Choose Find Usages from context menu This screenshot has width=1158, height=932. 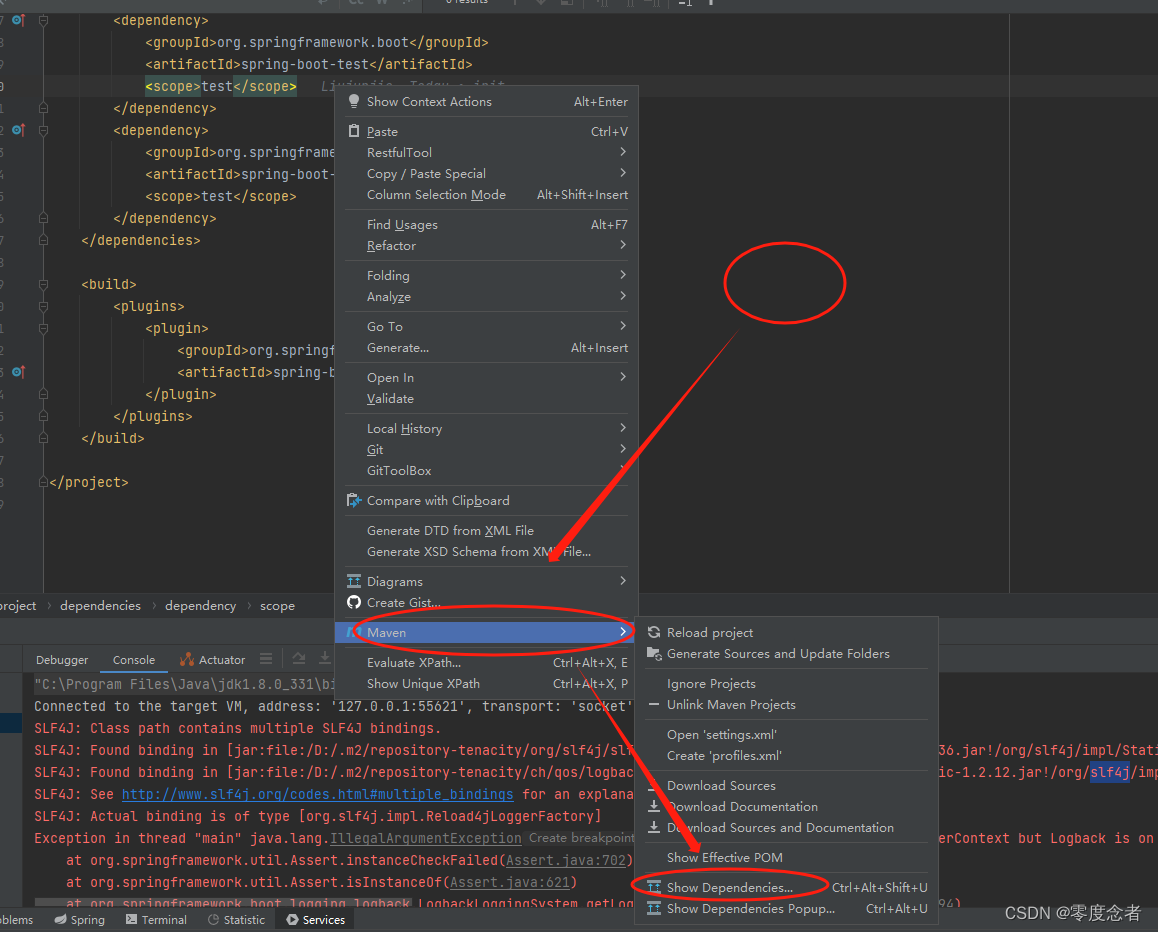coord(487,225)
